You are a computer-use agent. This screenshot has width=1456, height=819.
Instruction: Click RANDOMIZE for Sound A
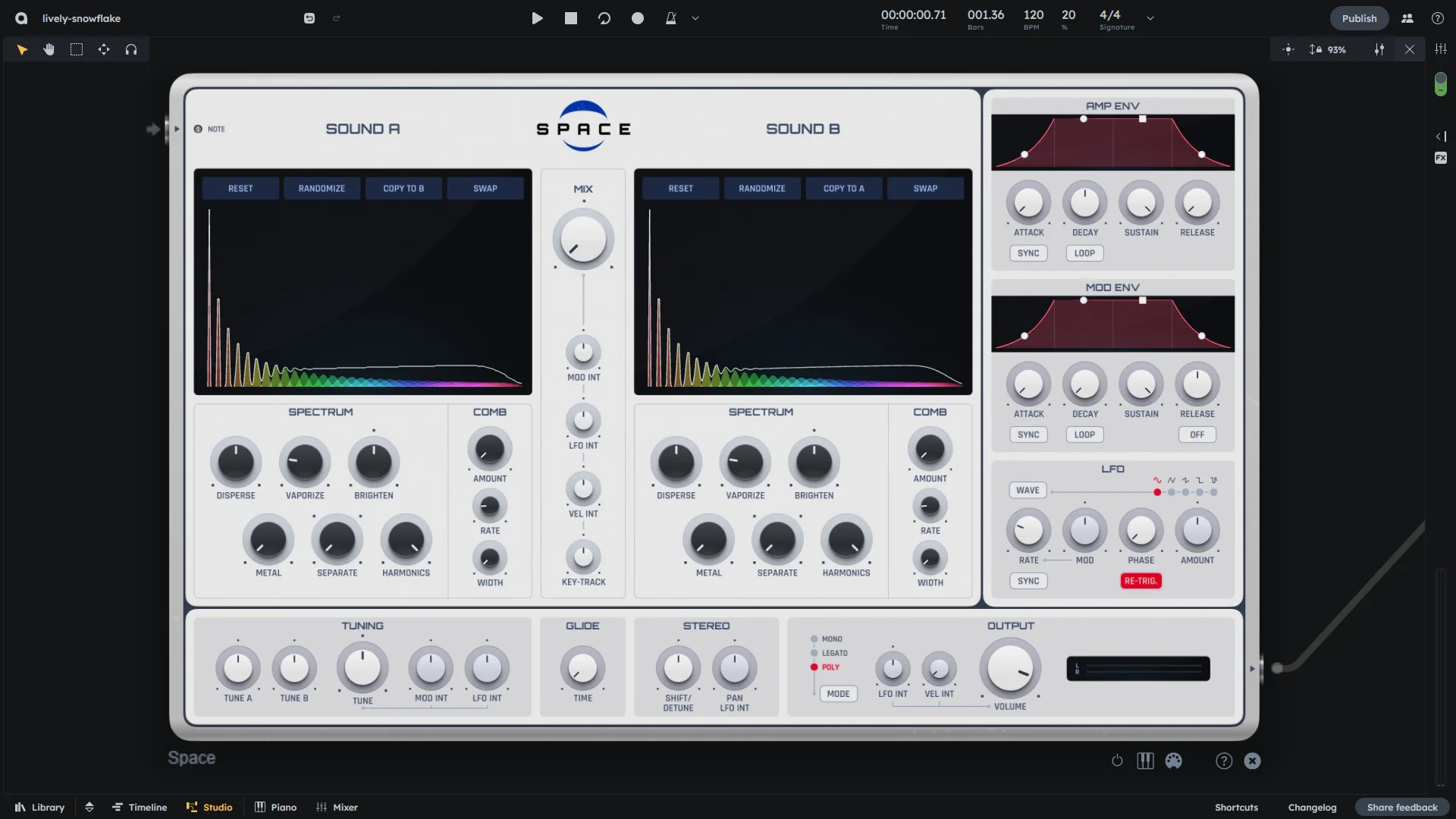click(x=322, y=187)
